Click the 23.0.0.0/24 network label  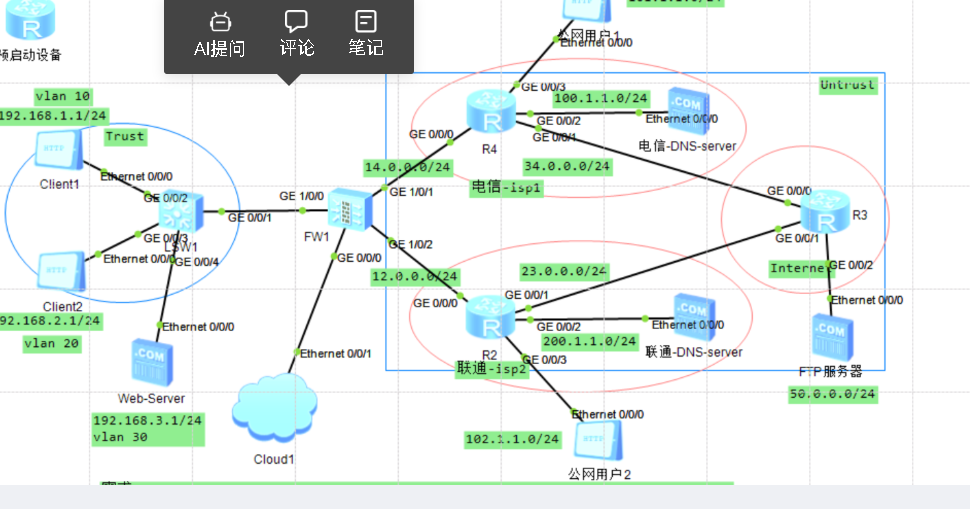point(564,271)
